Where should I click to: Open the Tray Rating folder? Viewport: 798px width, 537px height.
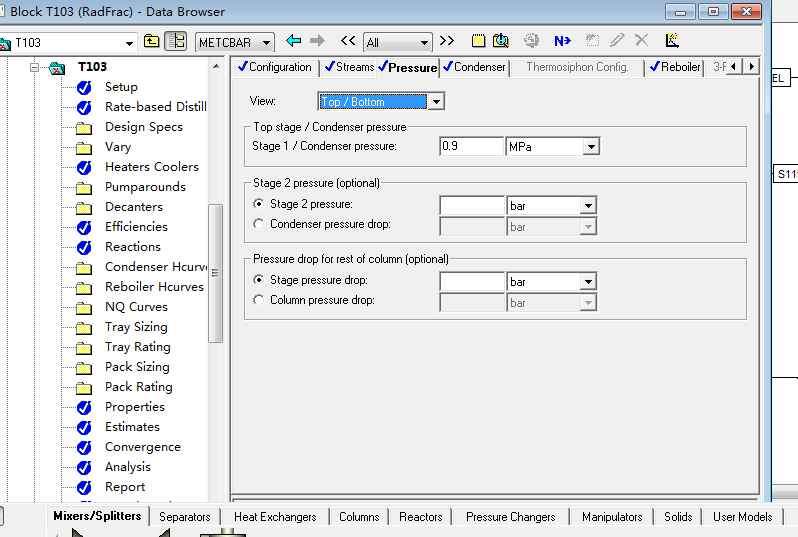(137, 347)
